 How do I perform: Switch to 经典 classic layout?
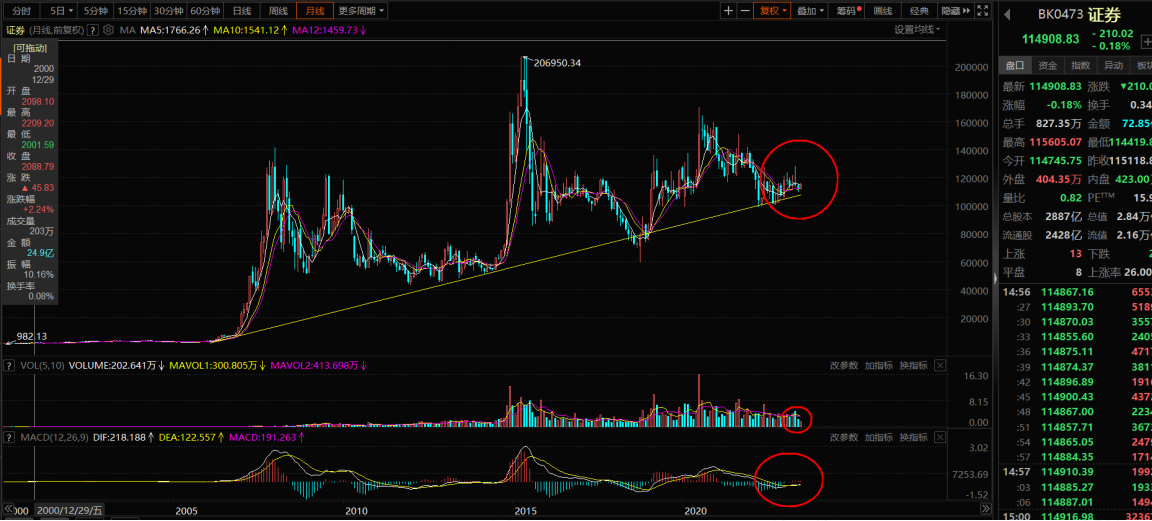(919, 10)
